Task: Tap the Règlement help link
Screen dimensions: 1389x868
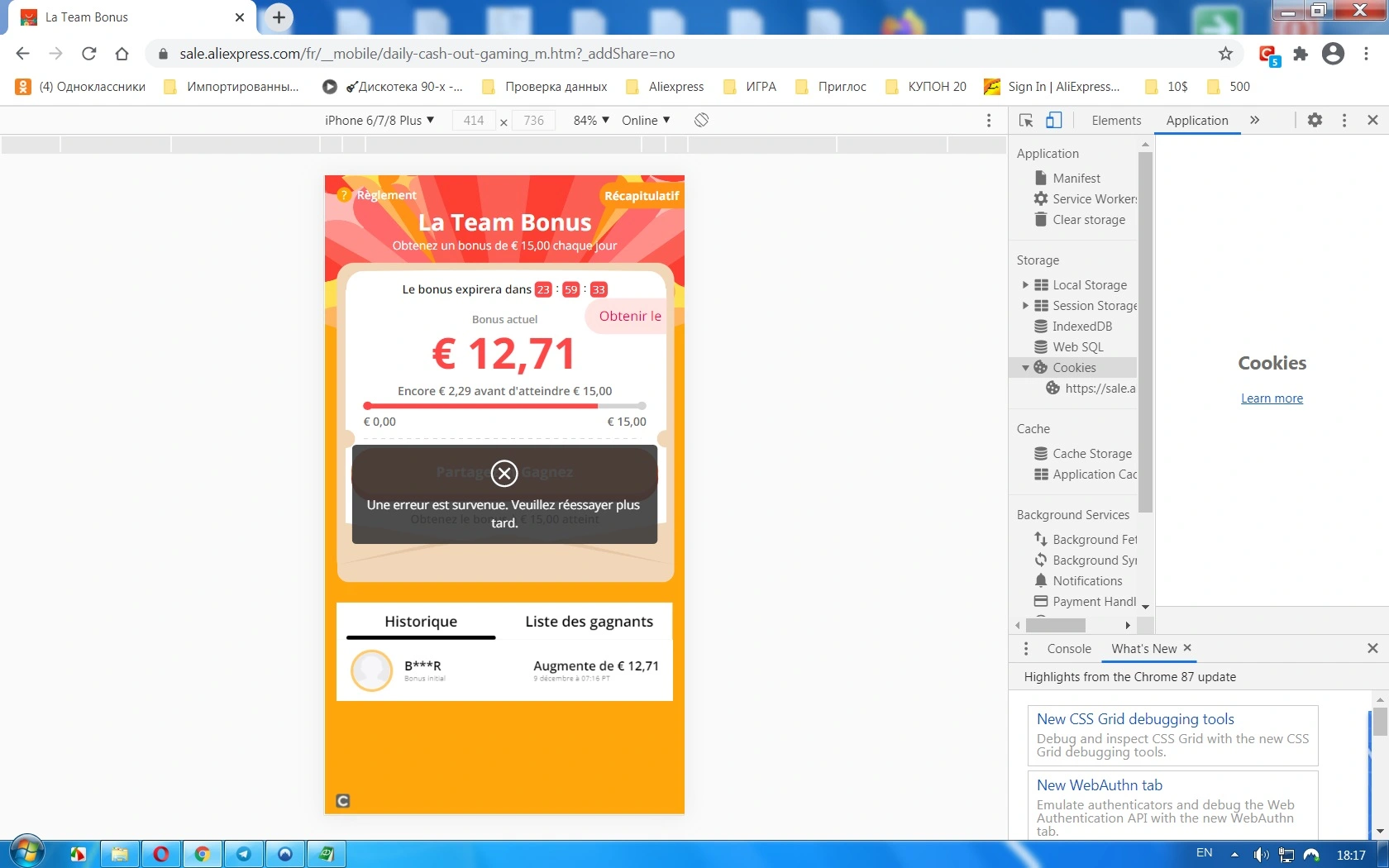Action: click(378, 195)
